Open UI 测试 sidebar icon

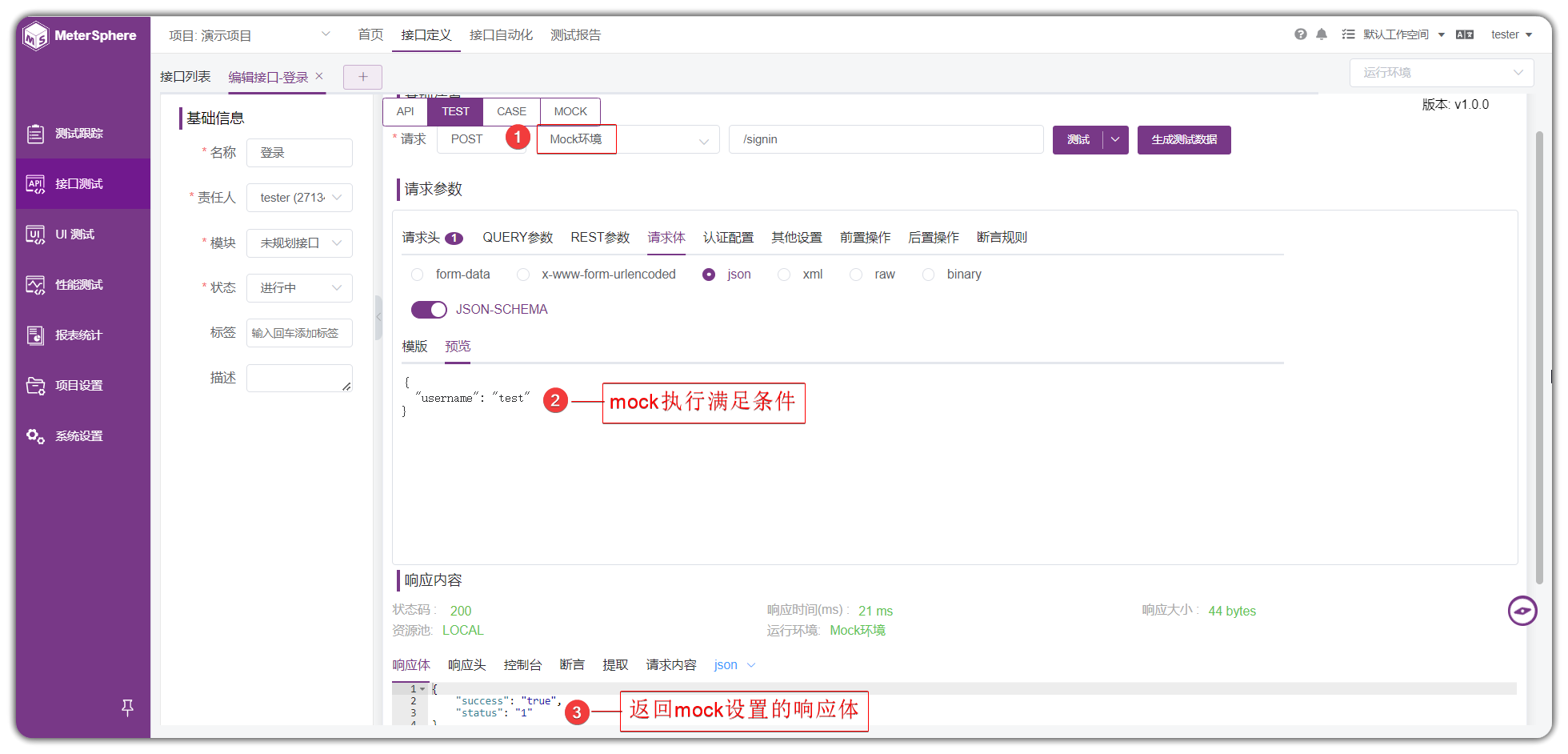[35, 235]
